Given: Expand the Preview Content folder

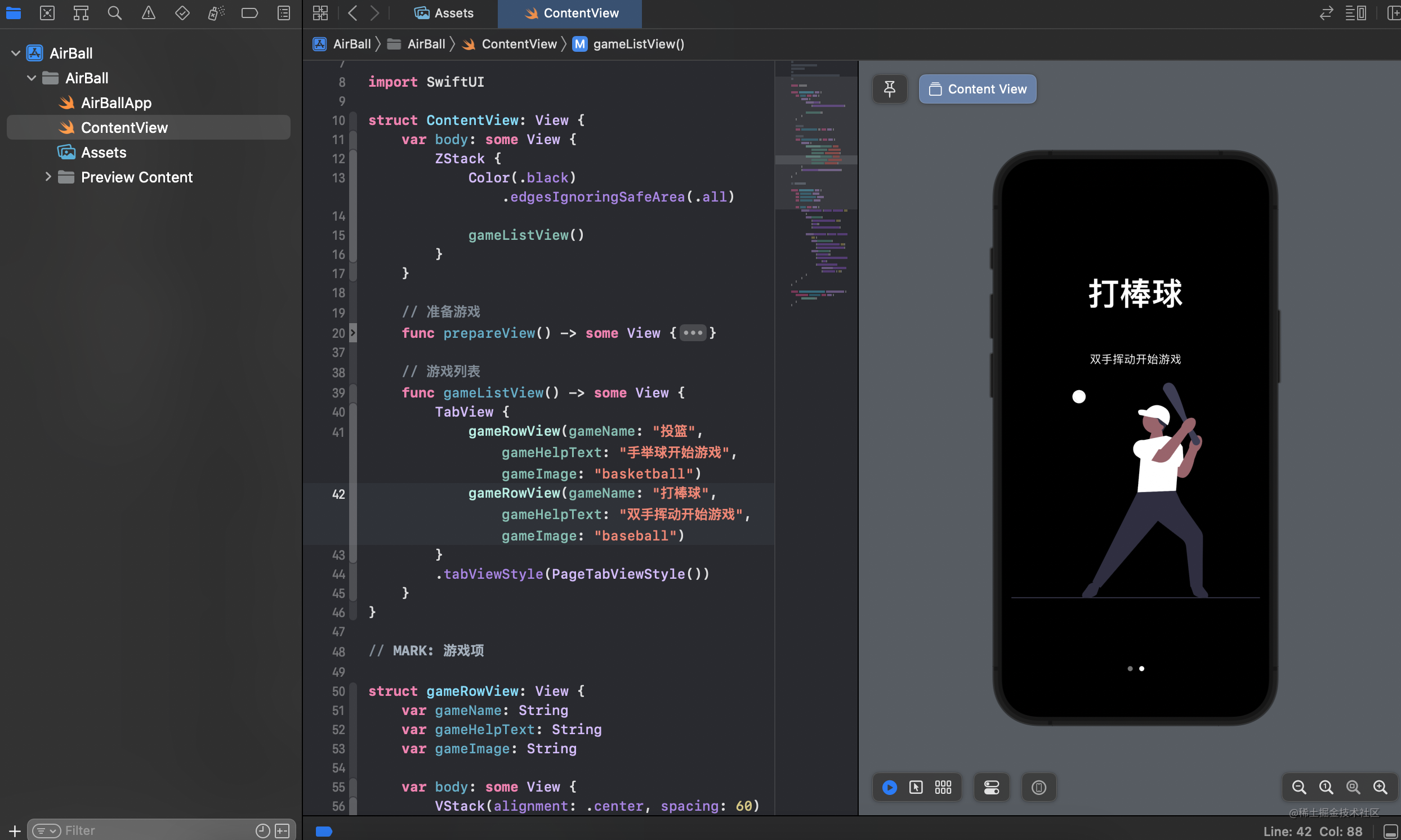Looking at the screenshot, I should pos(48,177).
